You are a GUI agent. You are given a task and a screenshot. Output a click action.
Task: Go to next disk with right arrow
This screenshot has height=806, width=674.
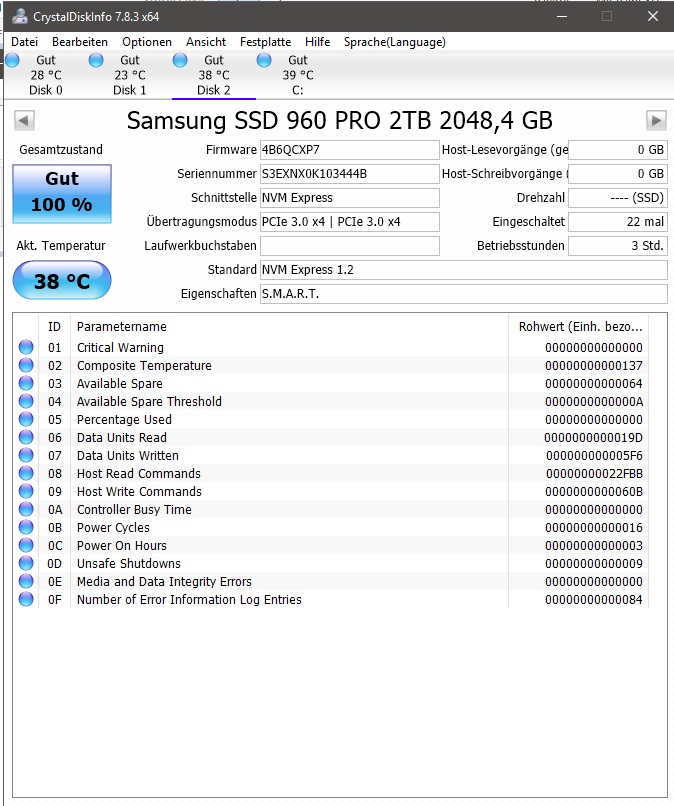656,121
